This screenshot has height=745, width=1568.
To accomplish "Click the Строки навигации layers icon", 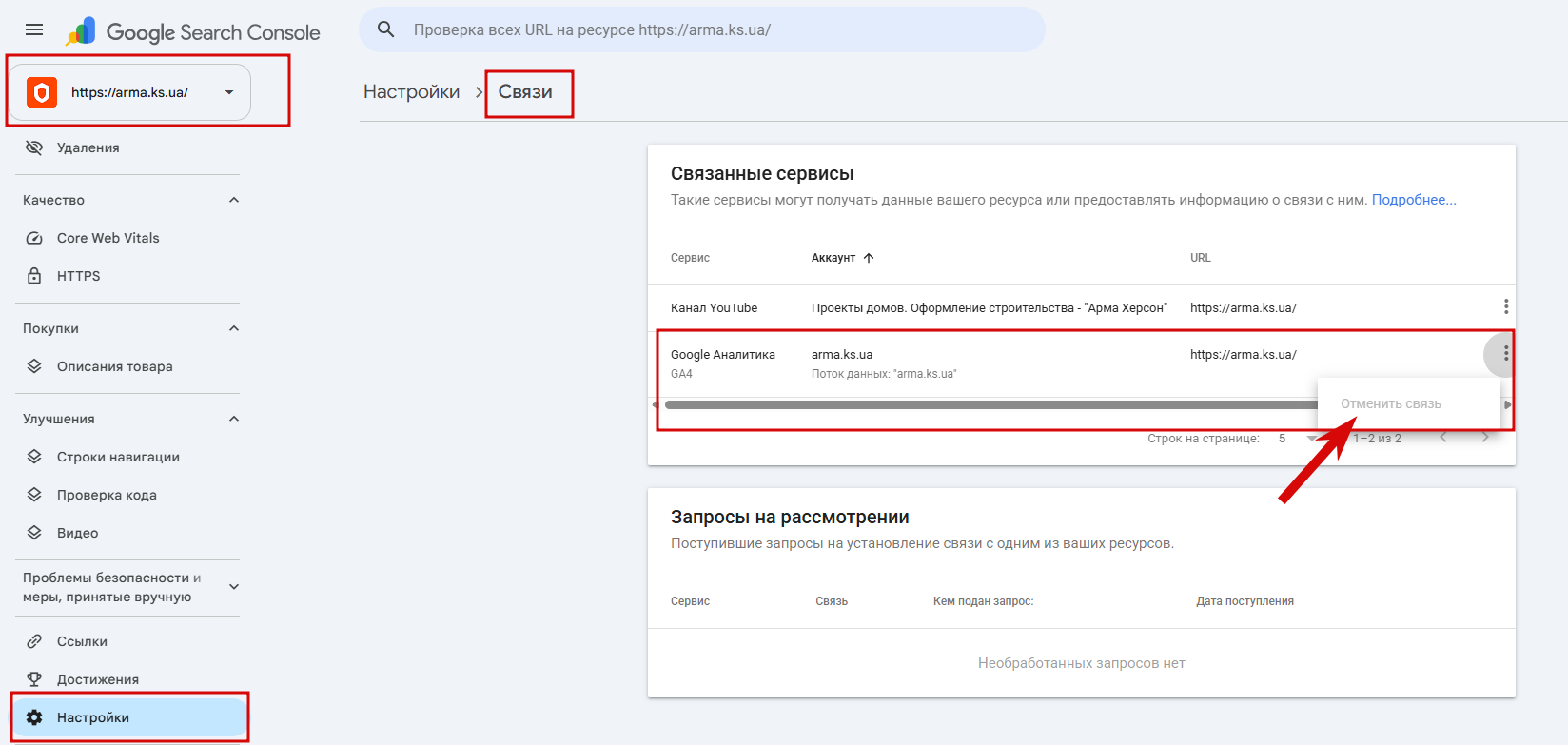I will [x=34, y=457].
